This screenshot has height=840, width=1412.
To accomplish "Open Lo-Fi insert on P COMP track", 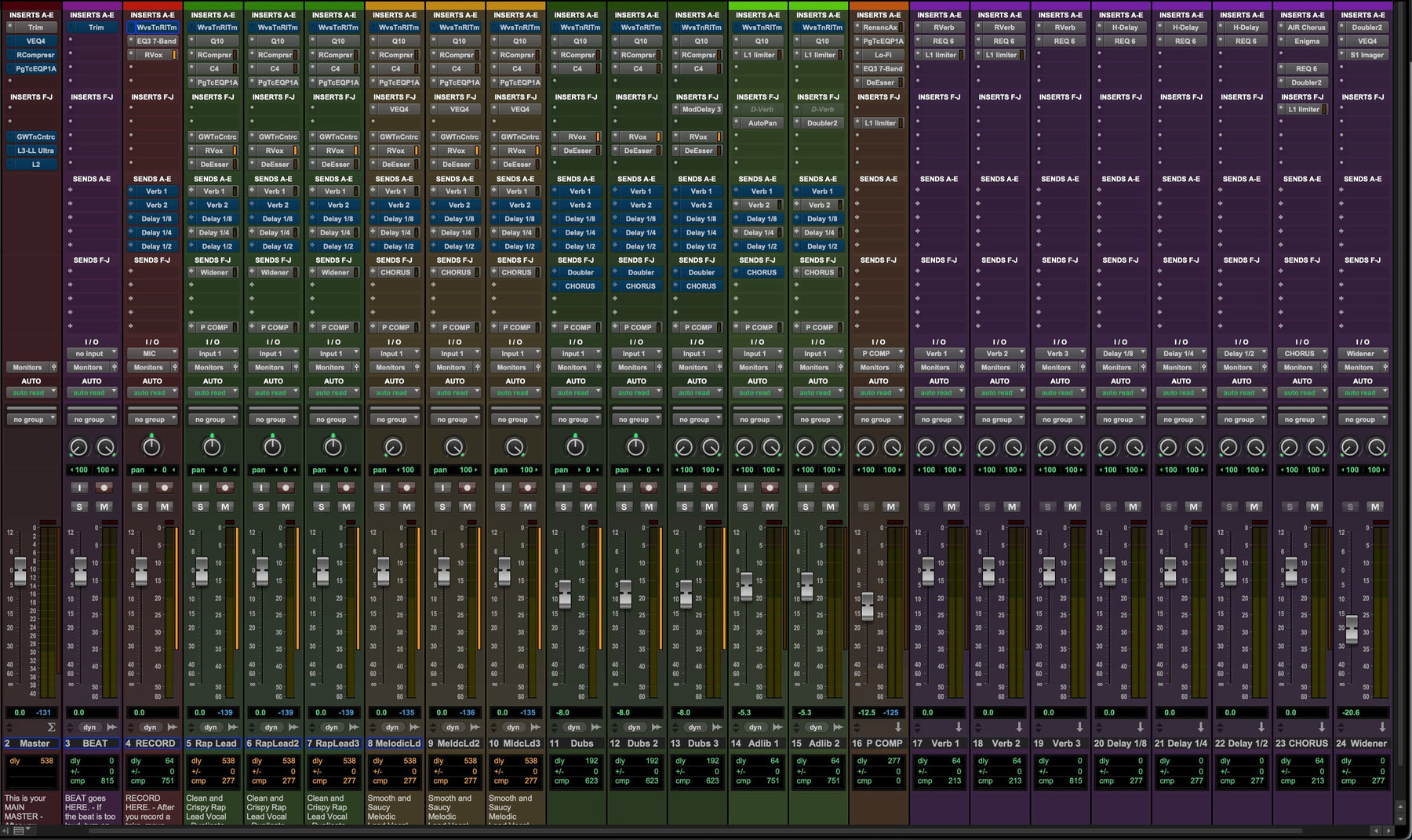I will [x=883, y=55].
